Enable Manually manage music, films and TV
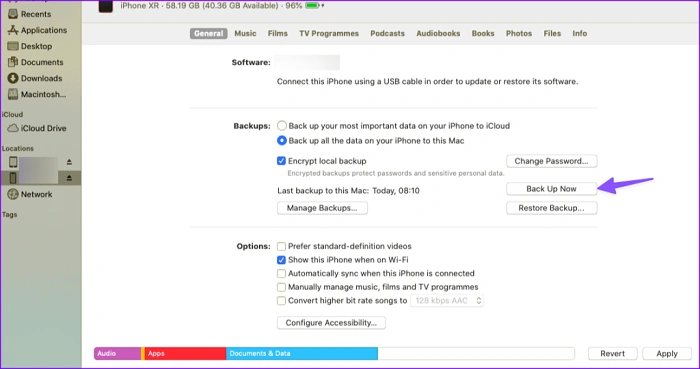 (281, 287)
